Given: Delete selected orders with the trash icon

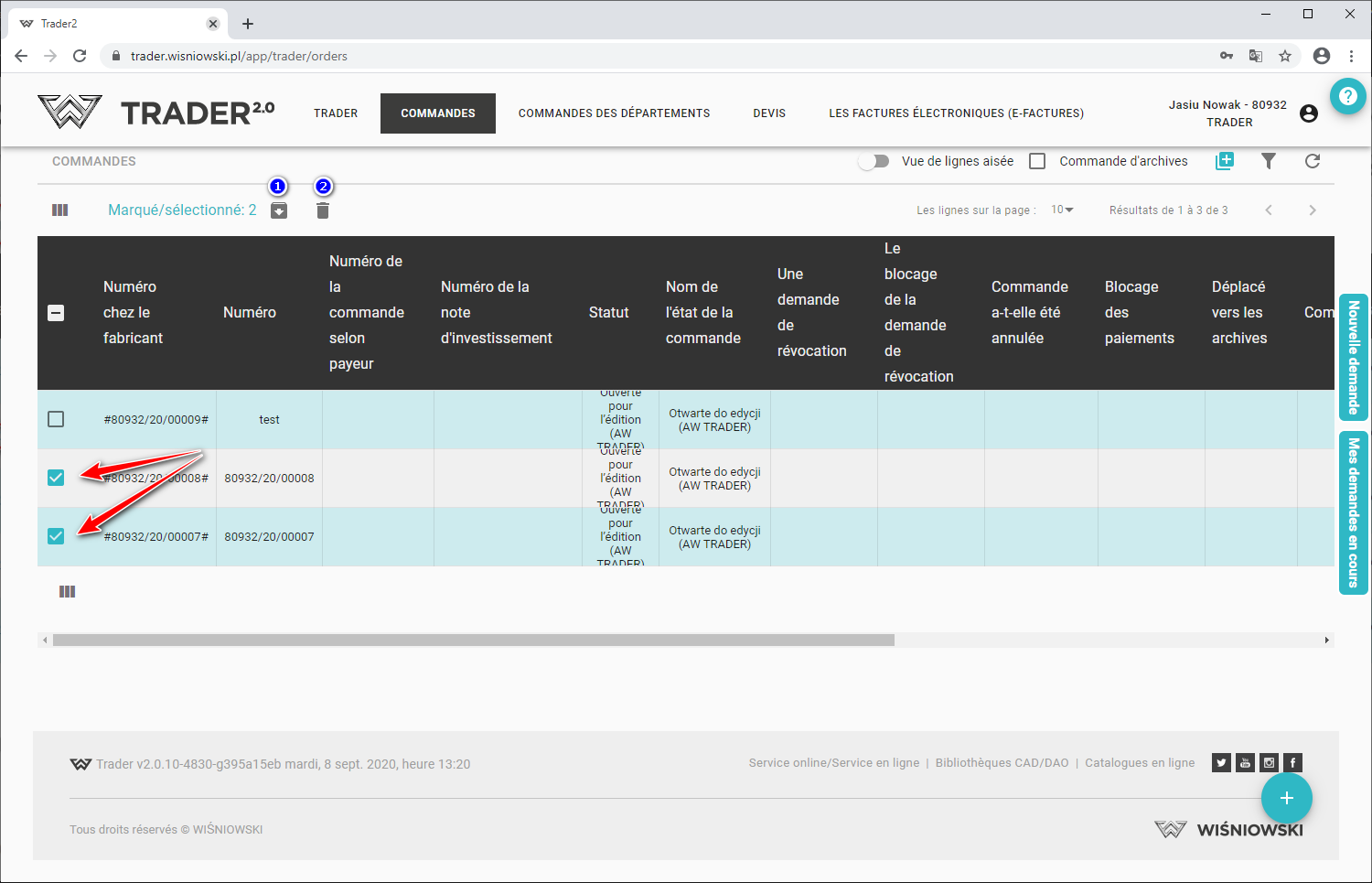Looking at the screenshot, I should (323, 211).
